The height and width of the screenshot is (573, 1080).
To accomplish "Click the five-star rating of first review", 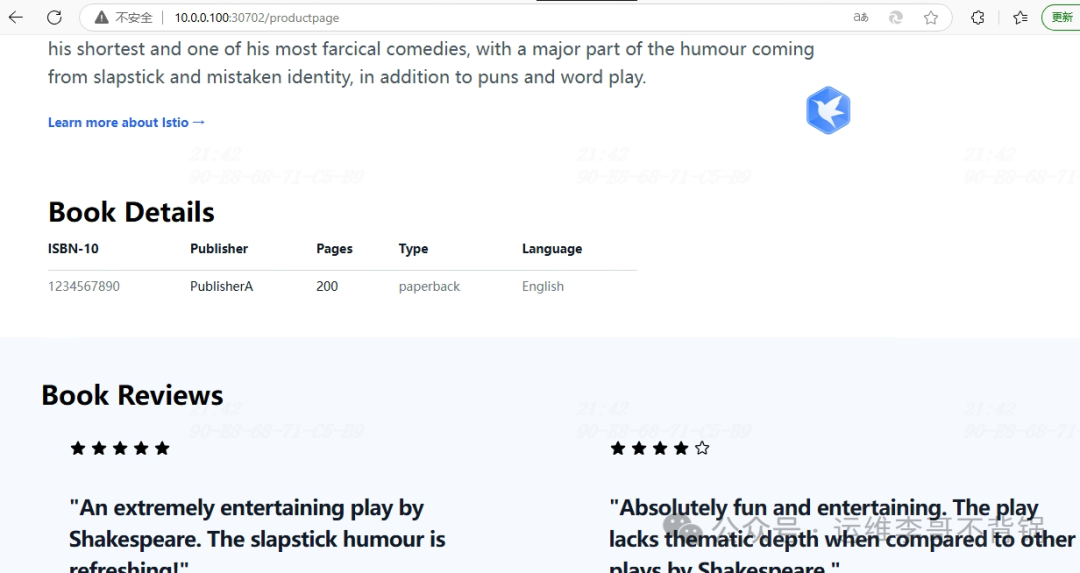I will [120, 448].
